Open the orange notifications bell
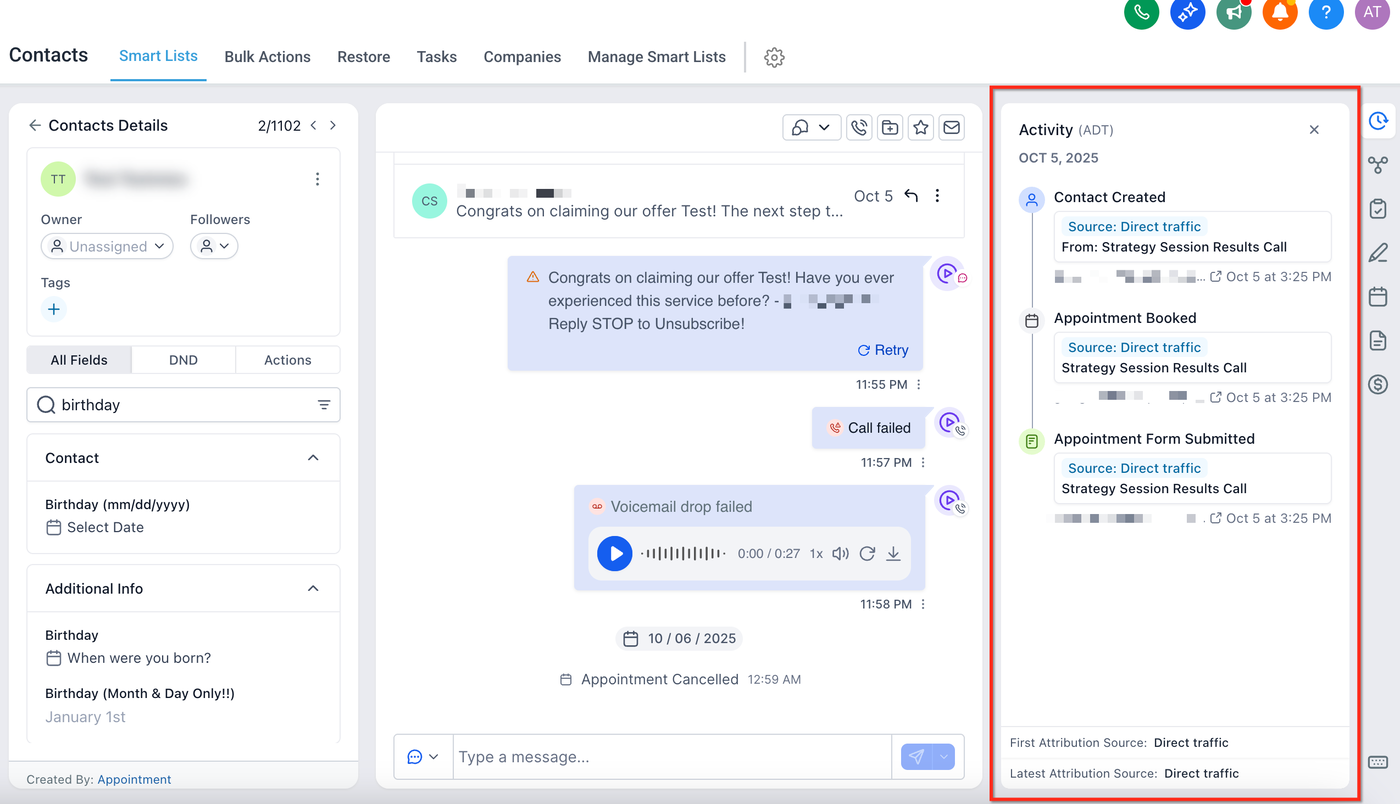1400x804 pixels. [1280, 13]
